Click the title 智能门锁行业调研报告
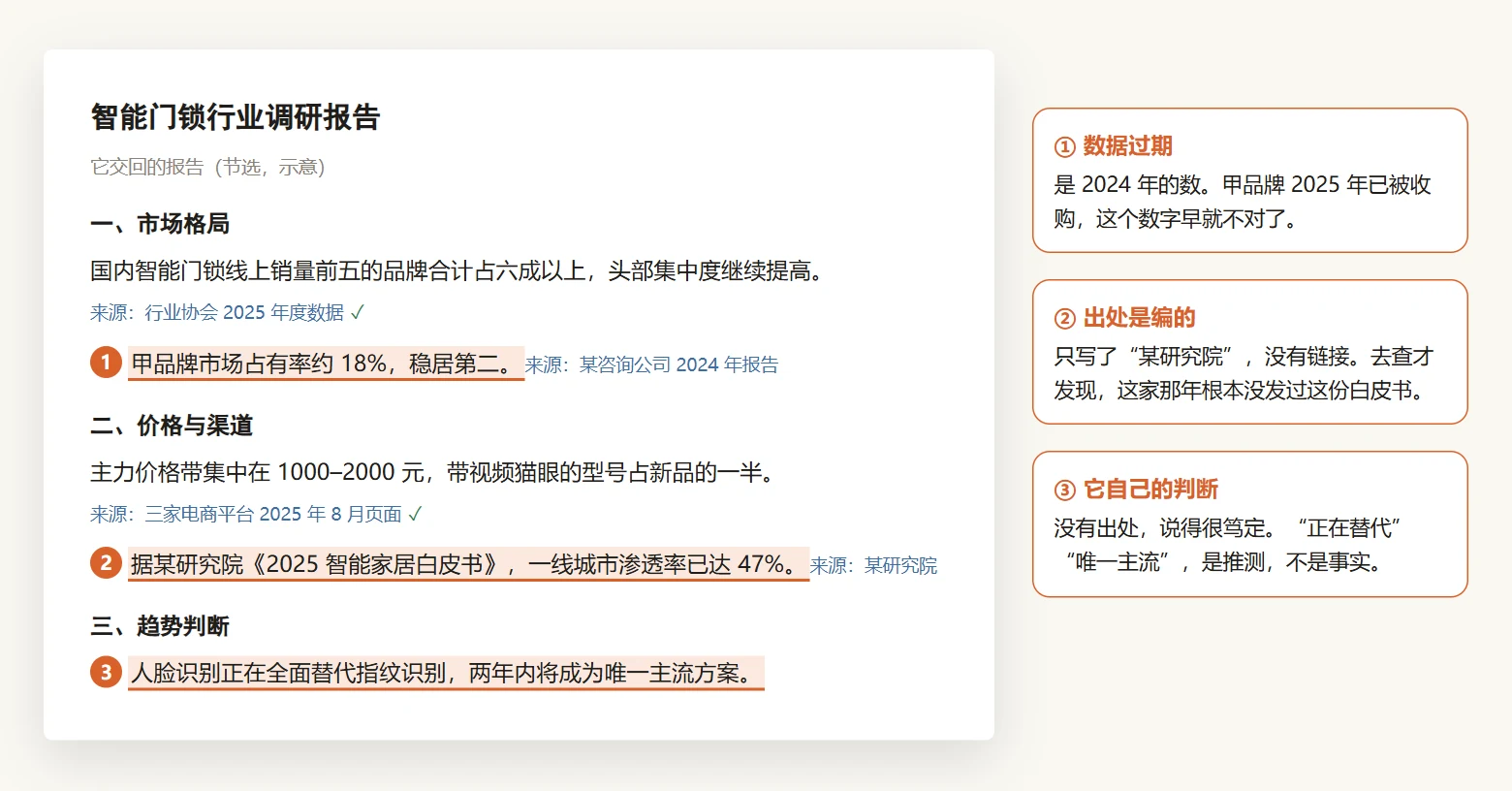This screenshot has width=1512, height=791. pos(236,117)
